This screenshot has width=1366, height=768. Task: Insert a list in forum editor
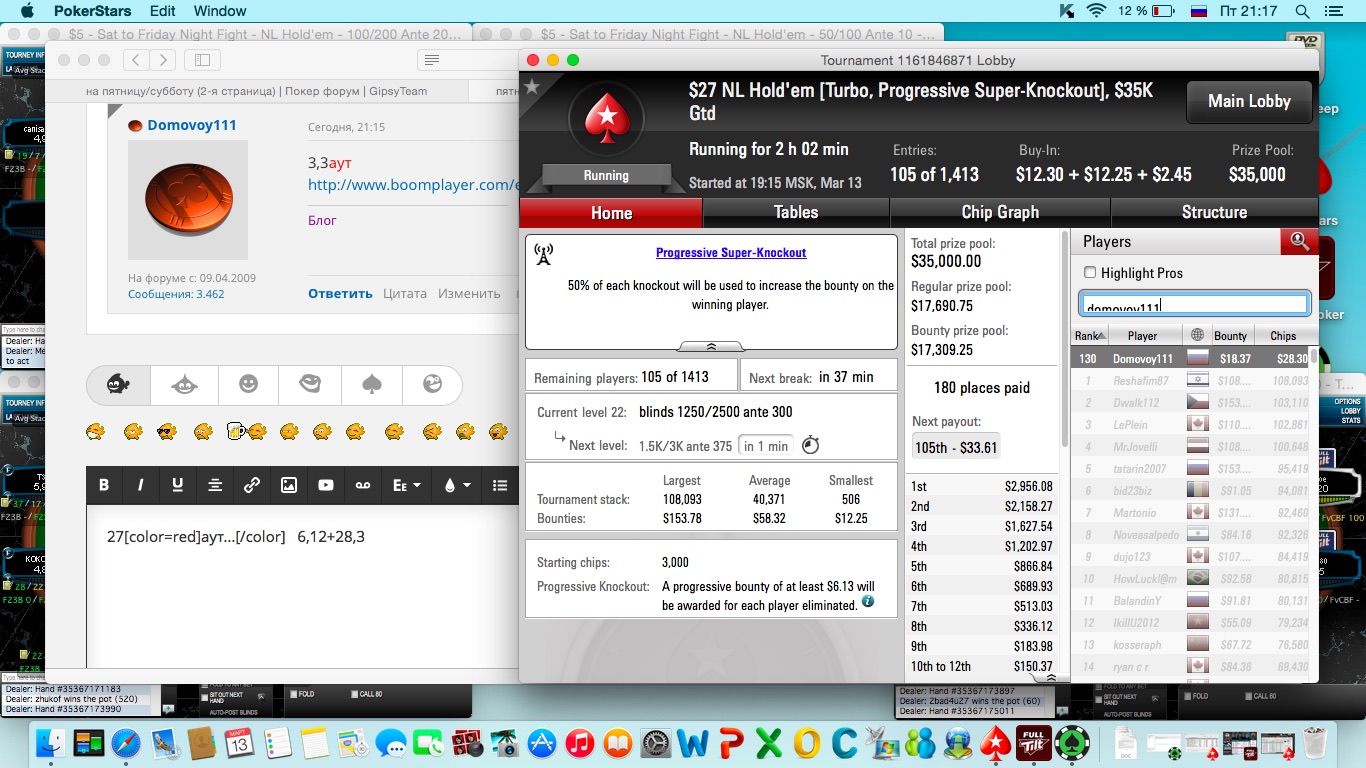(500, 485)
